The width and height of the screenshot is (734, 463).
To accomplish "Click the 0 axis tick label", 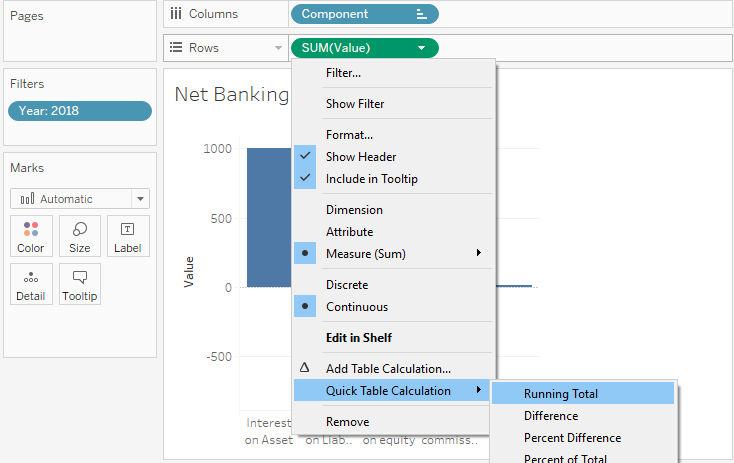I will click(228, 287).
